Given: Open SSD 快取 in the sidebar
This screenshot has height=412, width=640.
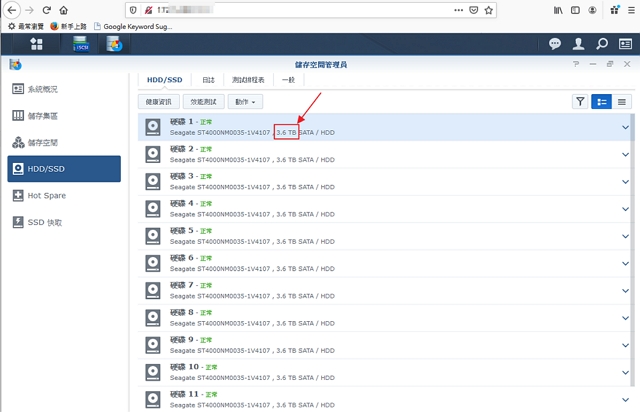Looking at the screenshot, I should (64, 222).
